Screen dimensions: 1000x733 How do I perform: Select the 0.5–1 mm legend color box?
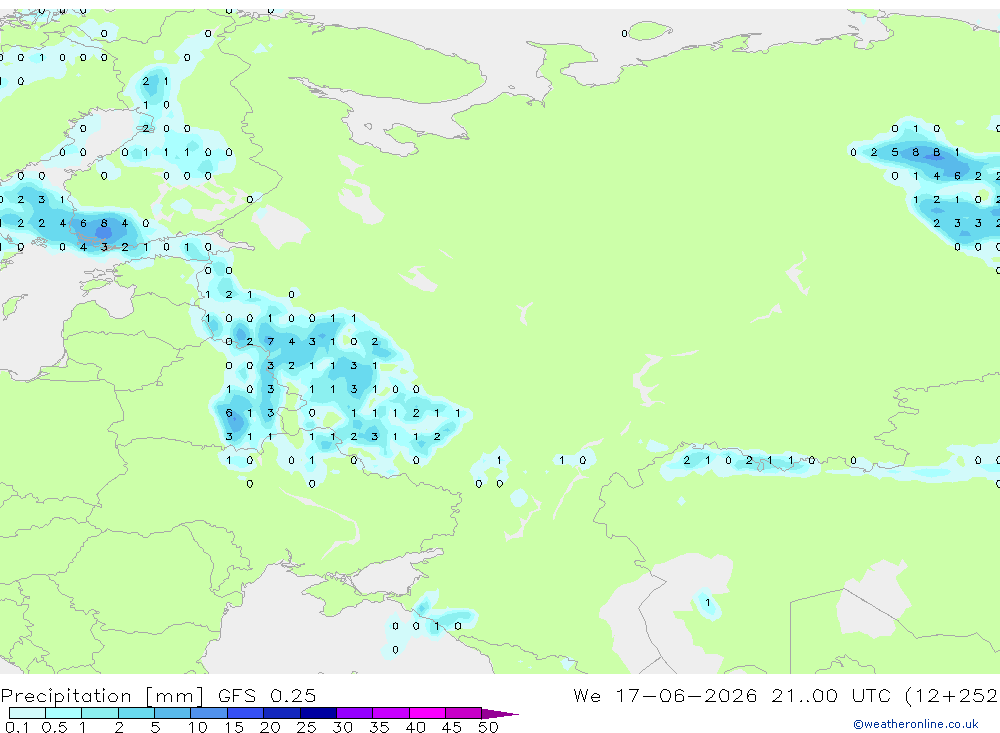tap(64, 713)
